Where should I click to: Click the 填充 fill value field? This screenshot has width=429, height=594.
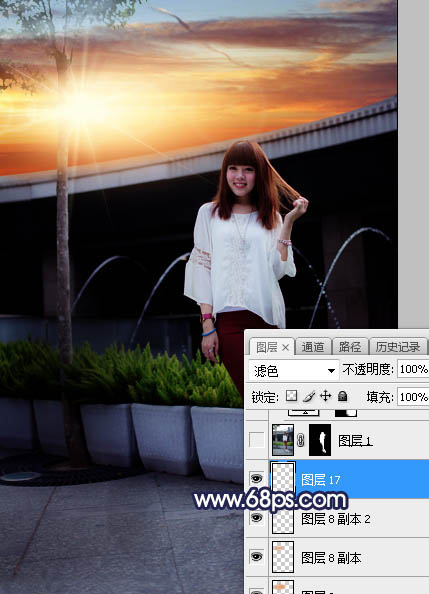413,397
